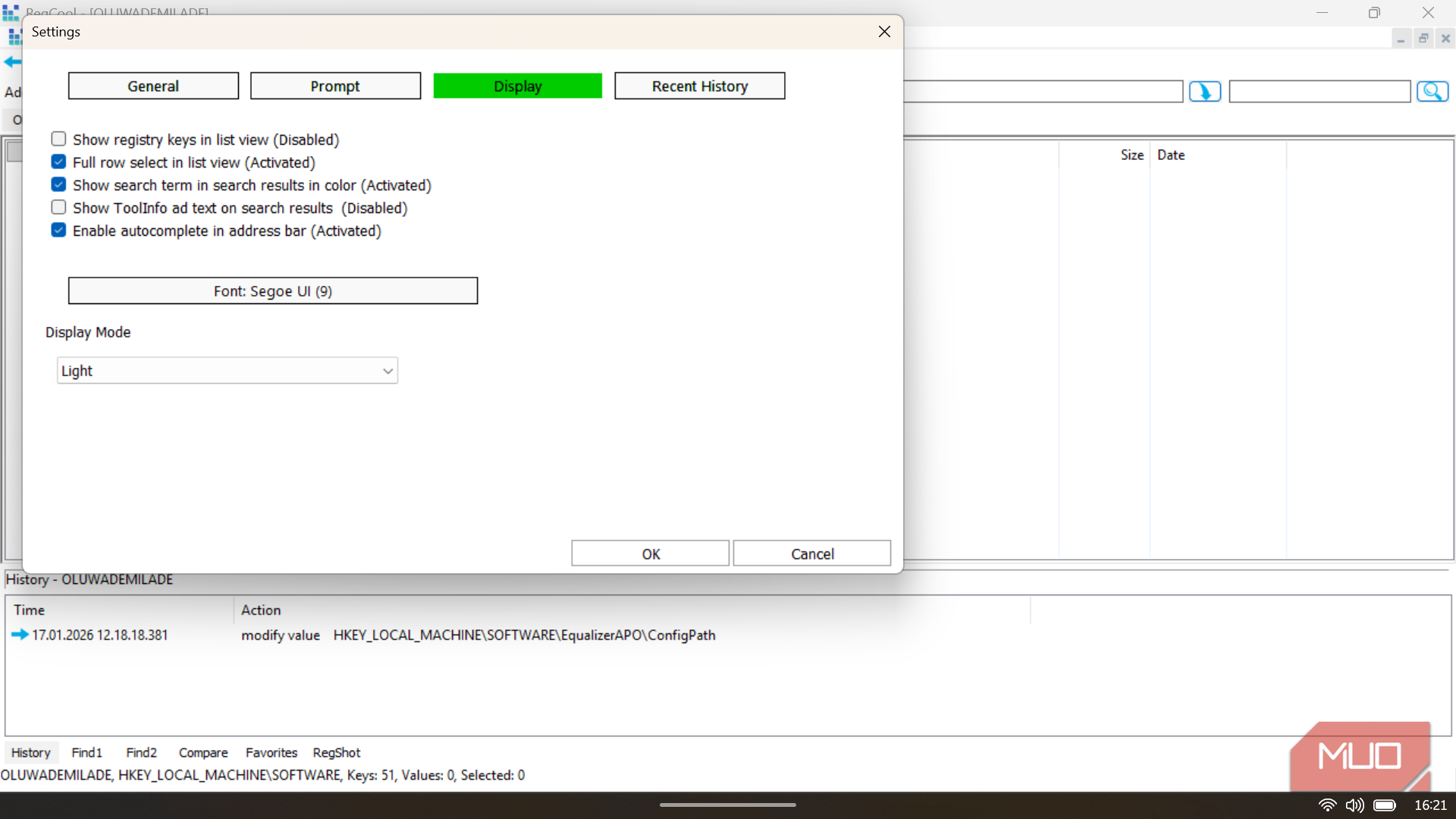Click the Action column header in History
The width and height of the screenshot is (1456, 819).
pos(632,610)
